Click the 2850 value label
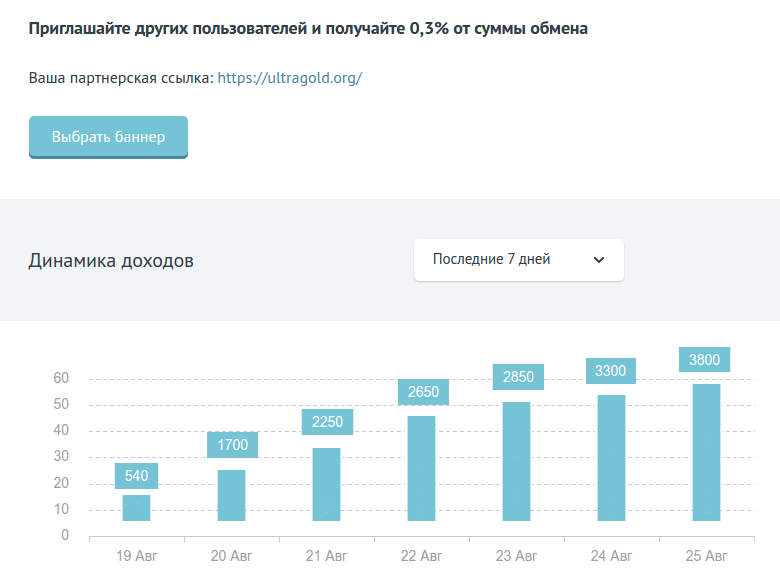The width and height of the screenshot is (780, 574). coord(518,377)
